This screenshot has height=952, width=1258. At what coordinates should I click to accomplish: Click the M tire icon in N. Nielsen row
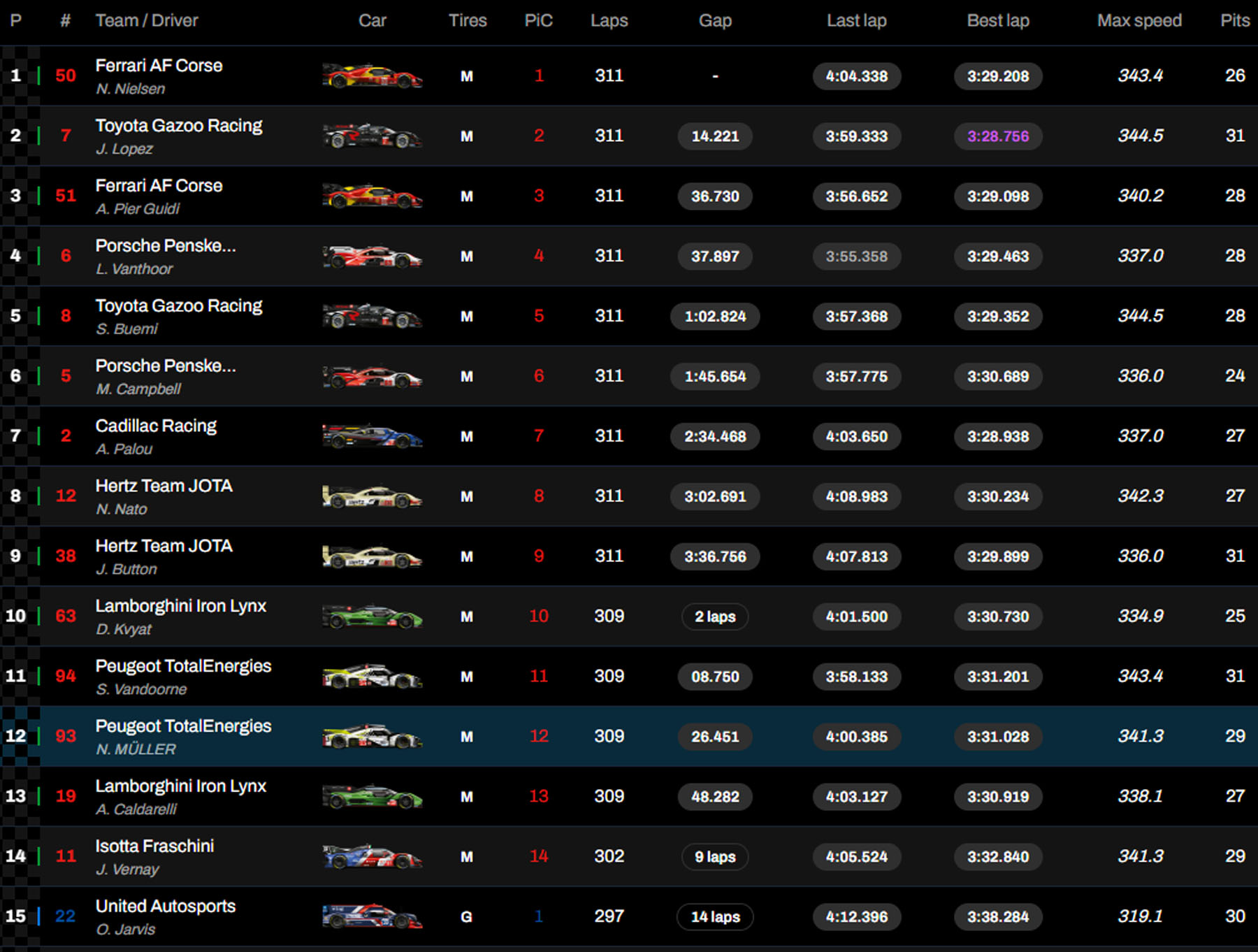pos(466,76)
